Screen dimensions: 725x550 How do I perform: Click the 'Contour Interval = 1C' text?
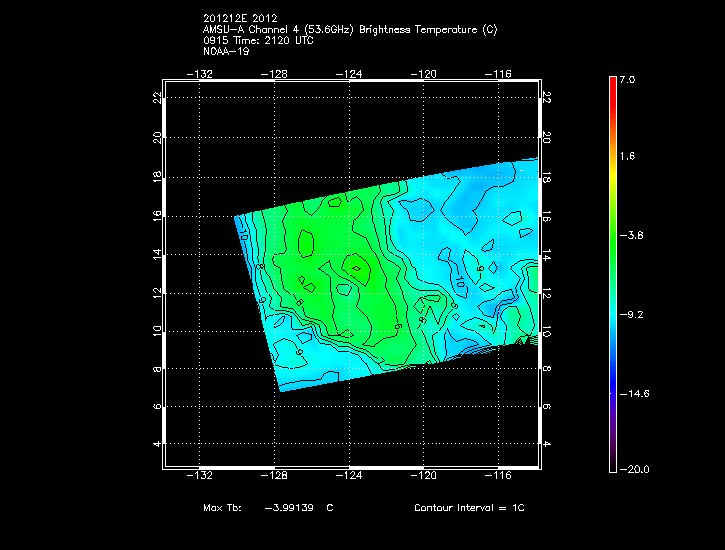pyautogui.click(x=469, y=508)
